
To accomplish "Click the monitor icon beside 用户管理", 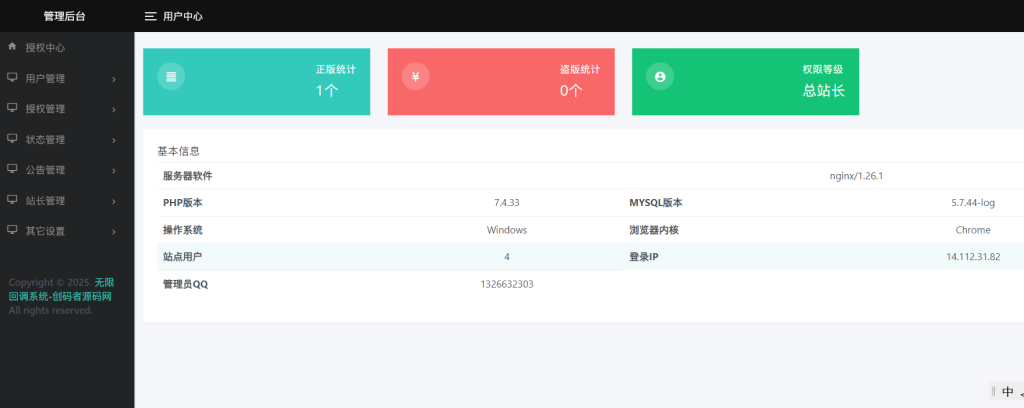I will [x=12, y=78].
